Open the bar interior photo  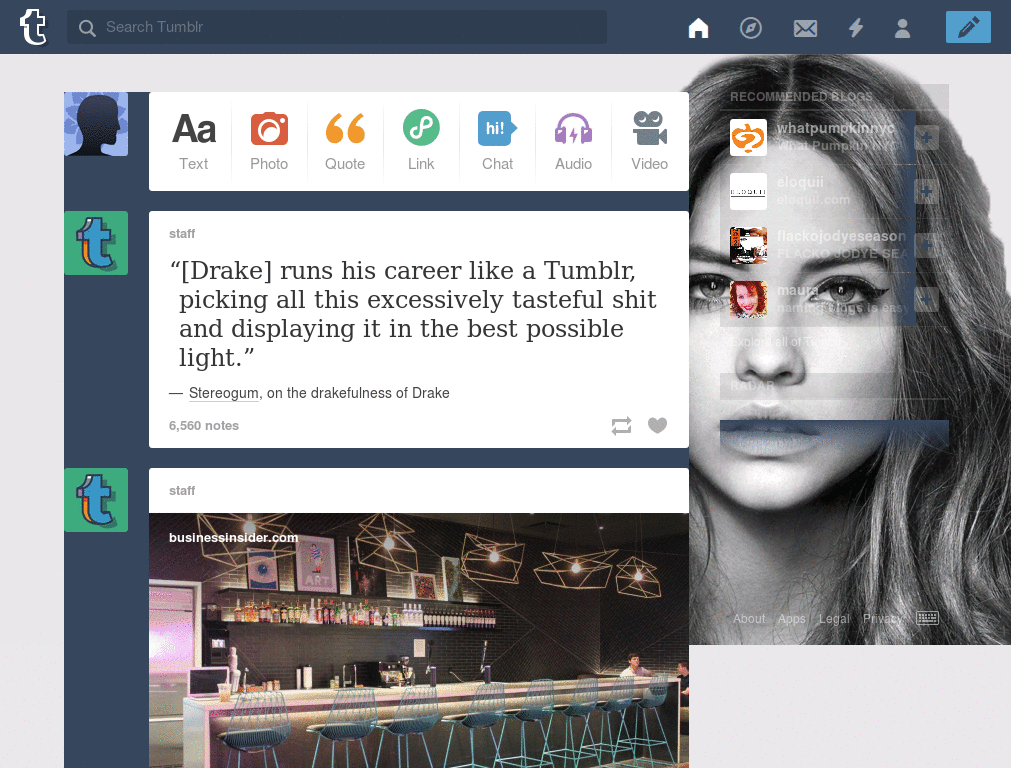point(419,641)
